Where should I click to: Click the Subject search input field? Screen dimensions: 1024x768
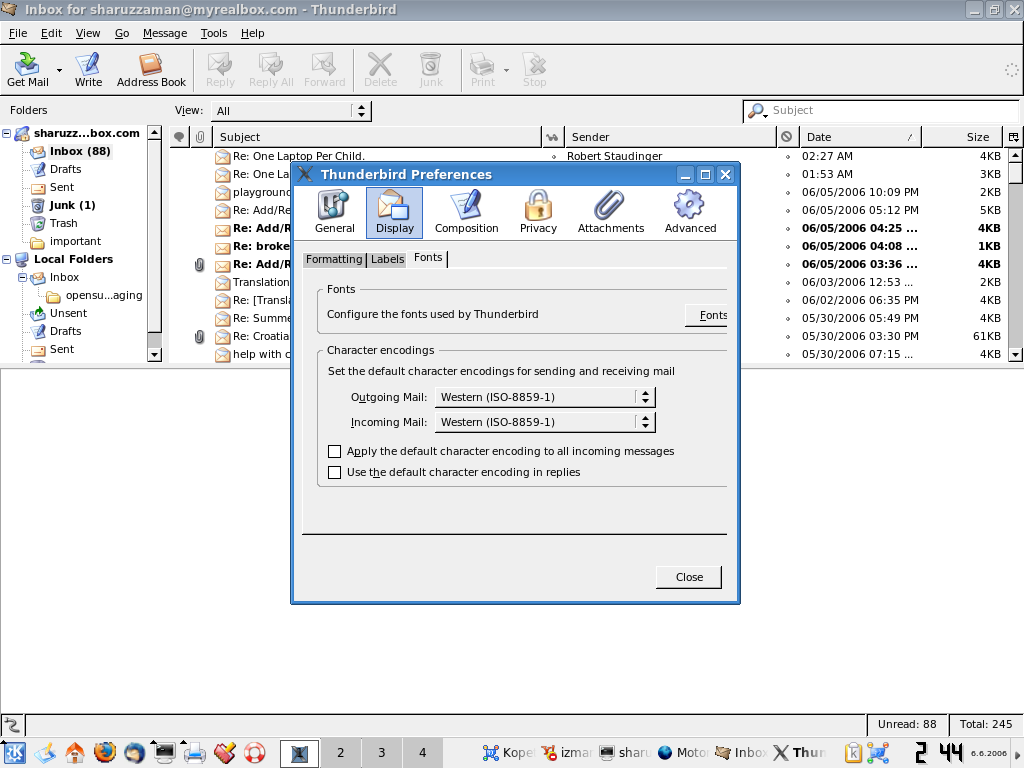point(891,110)
